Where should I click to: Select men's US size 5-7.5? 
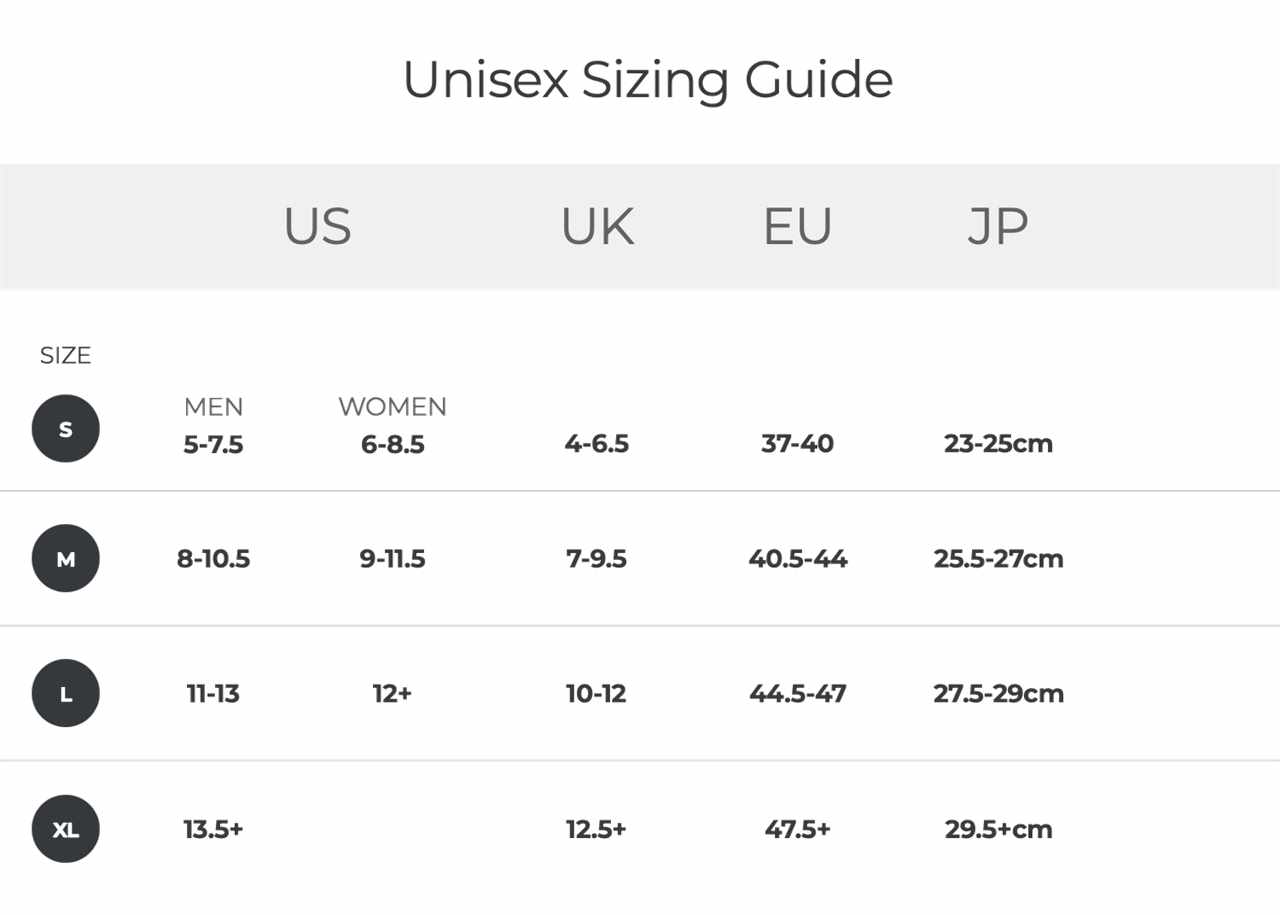pyautogui.click(x=213, y=444)
